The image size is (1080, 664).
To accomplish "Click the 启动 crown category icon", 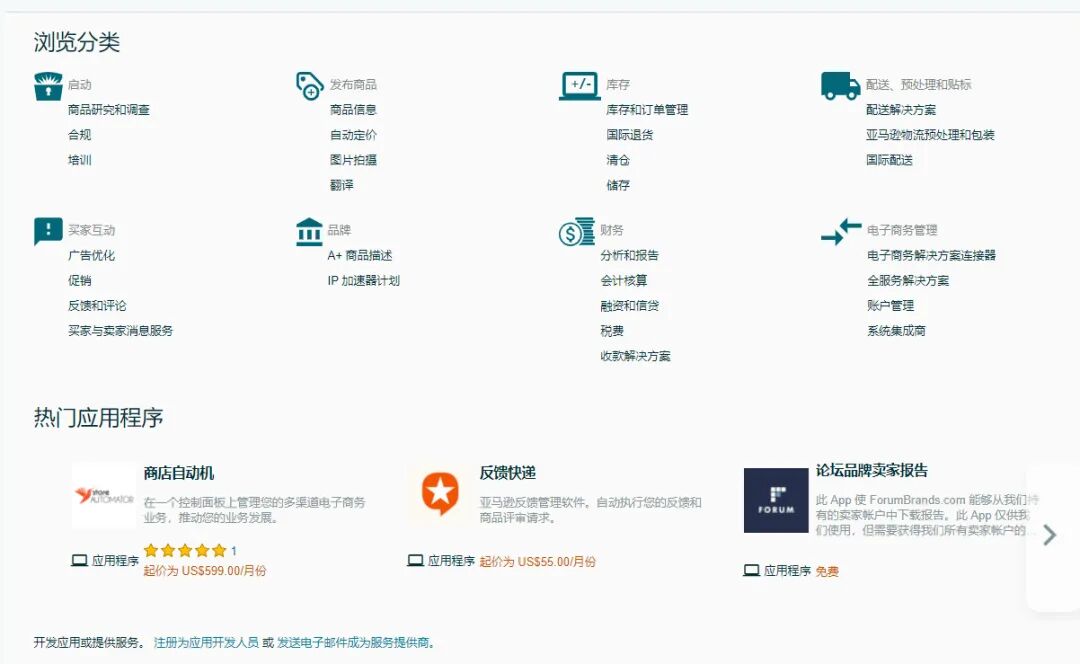I will [x=48, y=85].
